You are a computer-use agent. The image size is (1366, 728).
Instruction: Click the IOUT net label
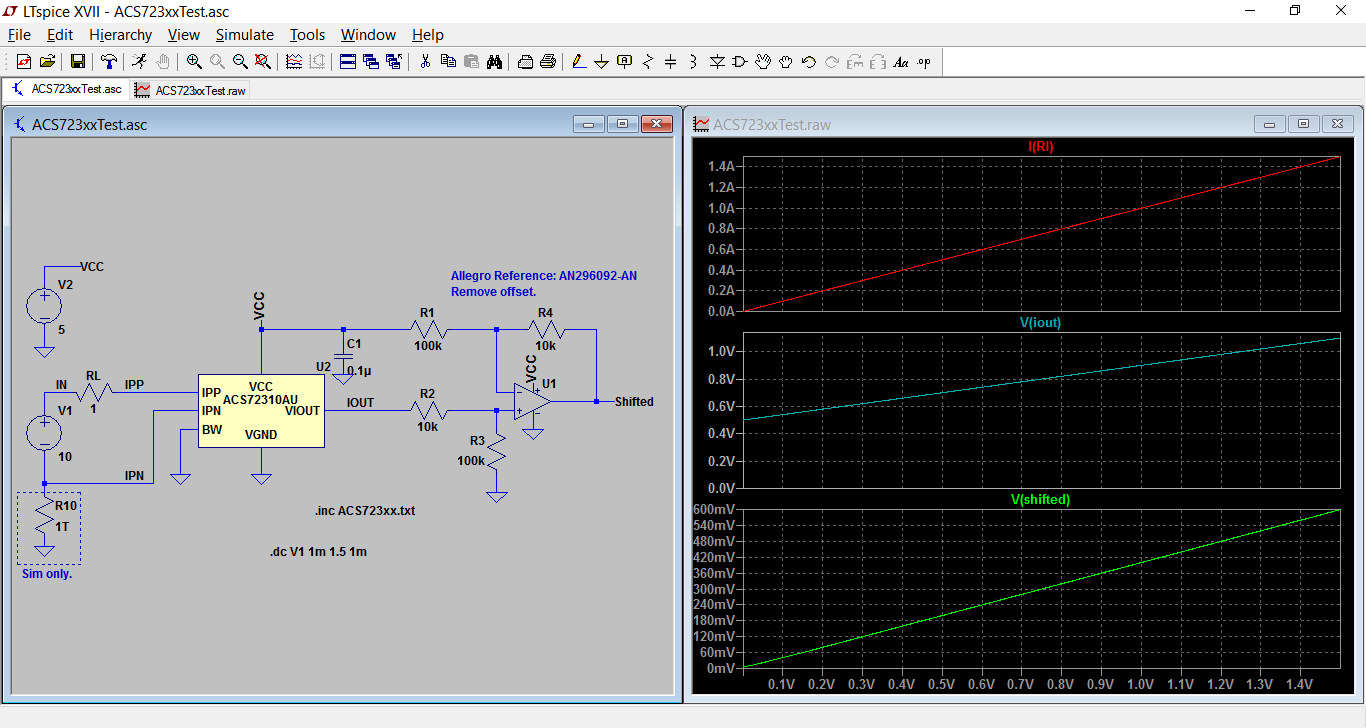360,403
